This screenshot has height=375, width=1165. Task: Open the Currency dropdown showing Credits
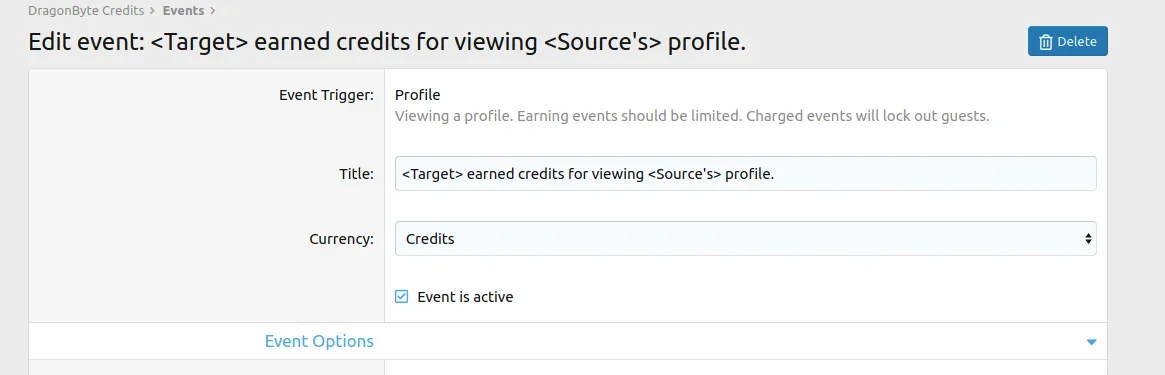coord(745,238)
